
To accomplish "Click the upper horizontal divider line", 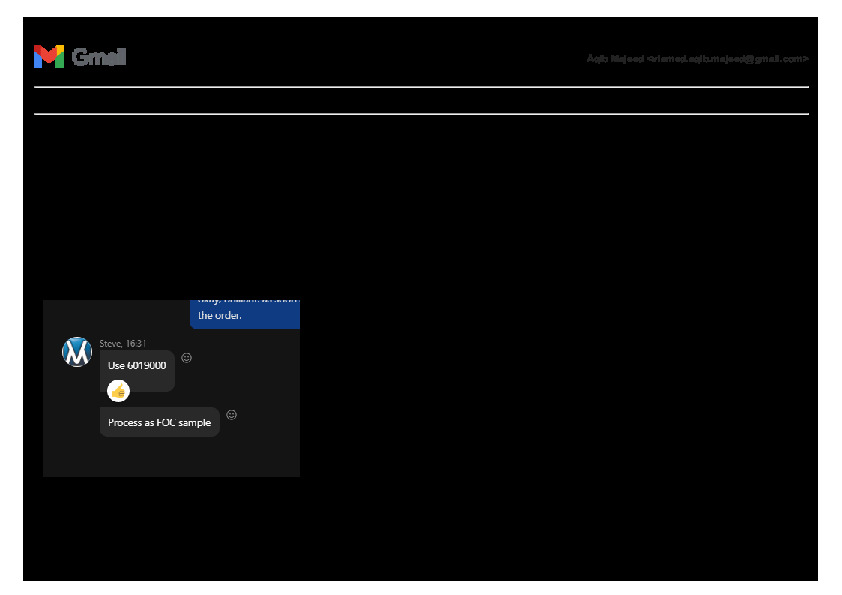I will coord(421,87).
